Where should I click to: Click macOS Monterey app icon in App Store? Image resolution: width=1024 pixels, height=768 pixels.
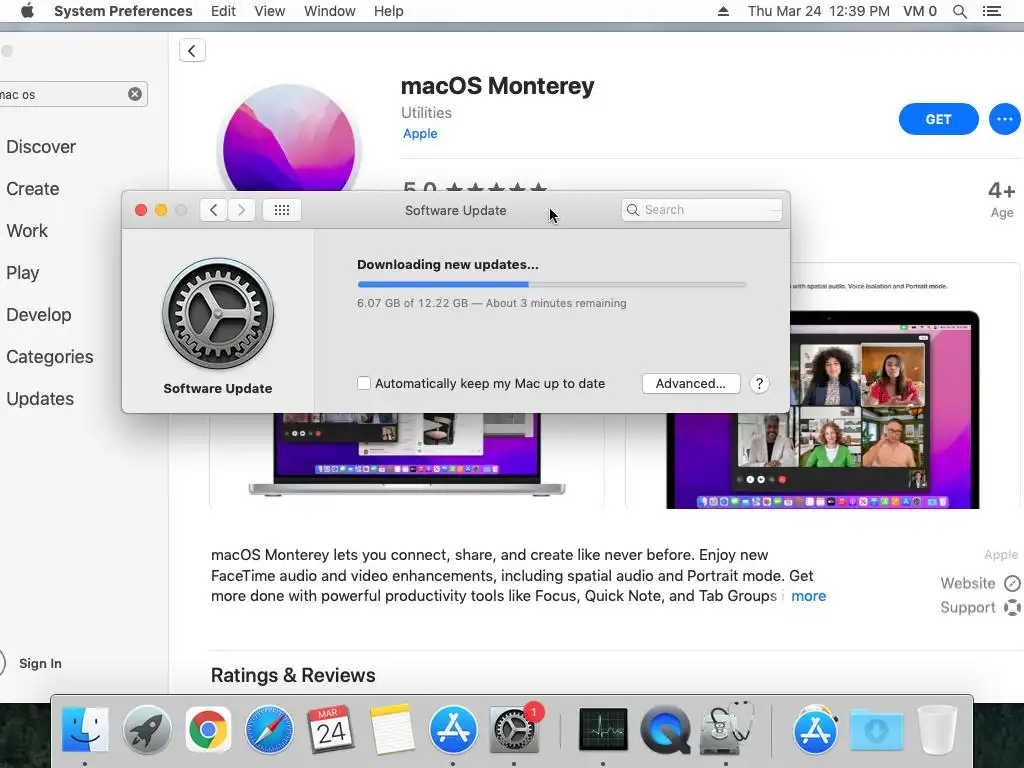click(x=289, y=138)
